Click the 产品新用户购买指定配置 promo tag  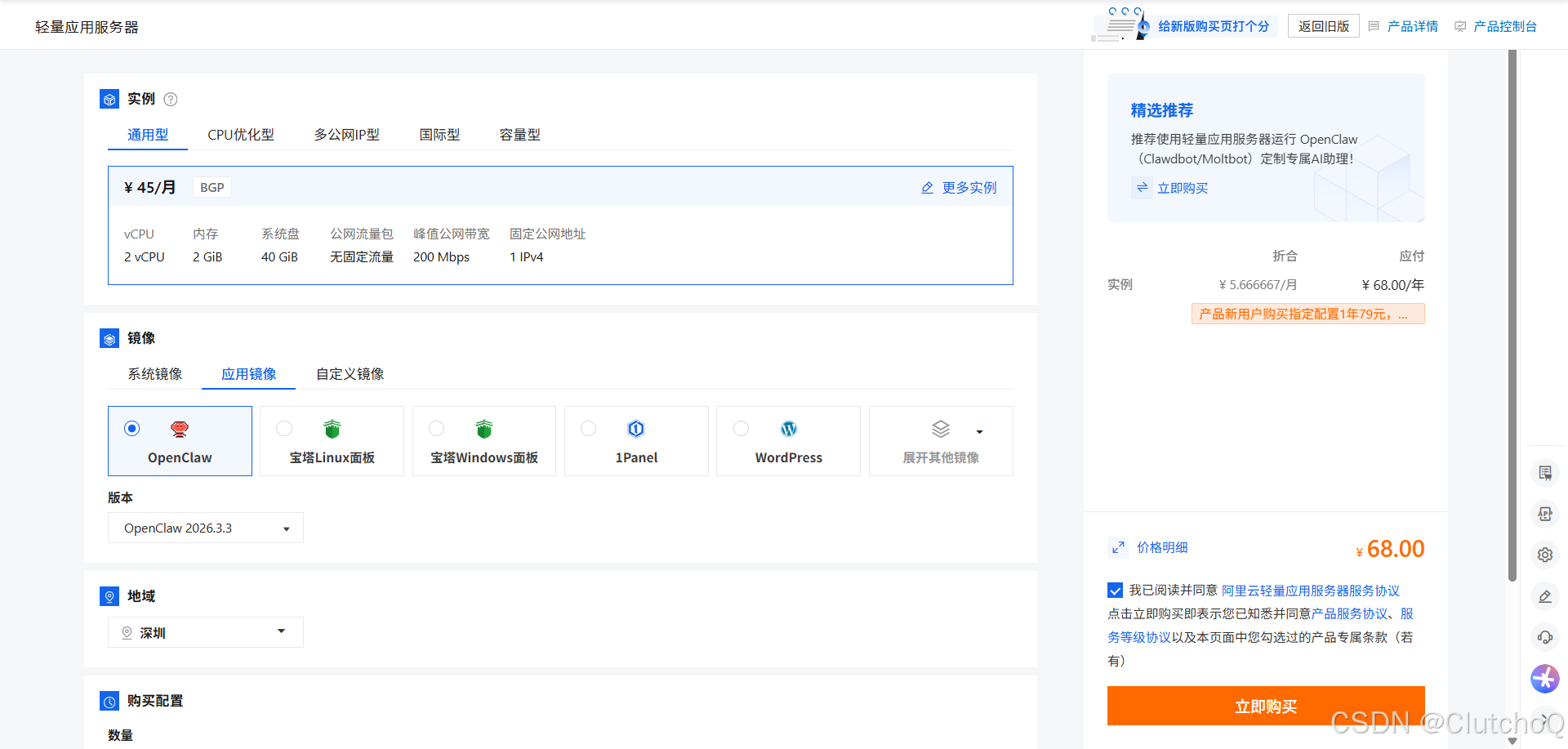click(x=1308, y=314)
